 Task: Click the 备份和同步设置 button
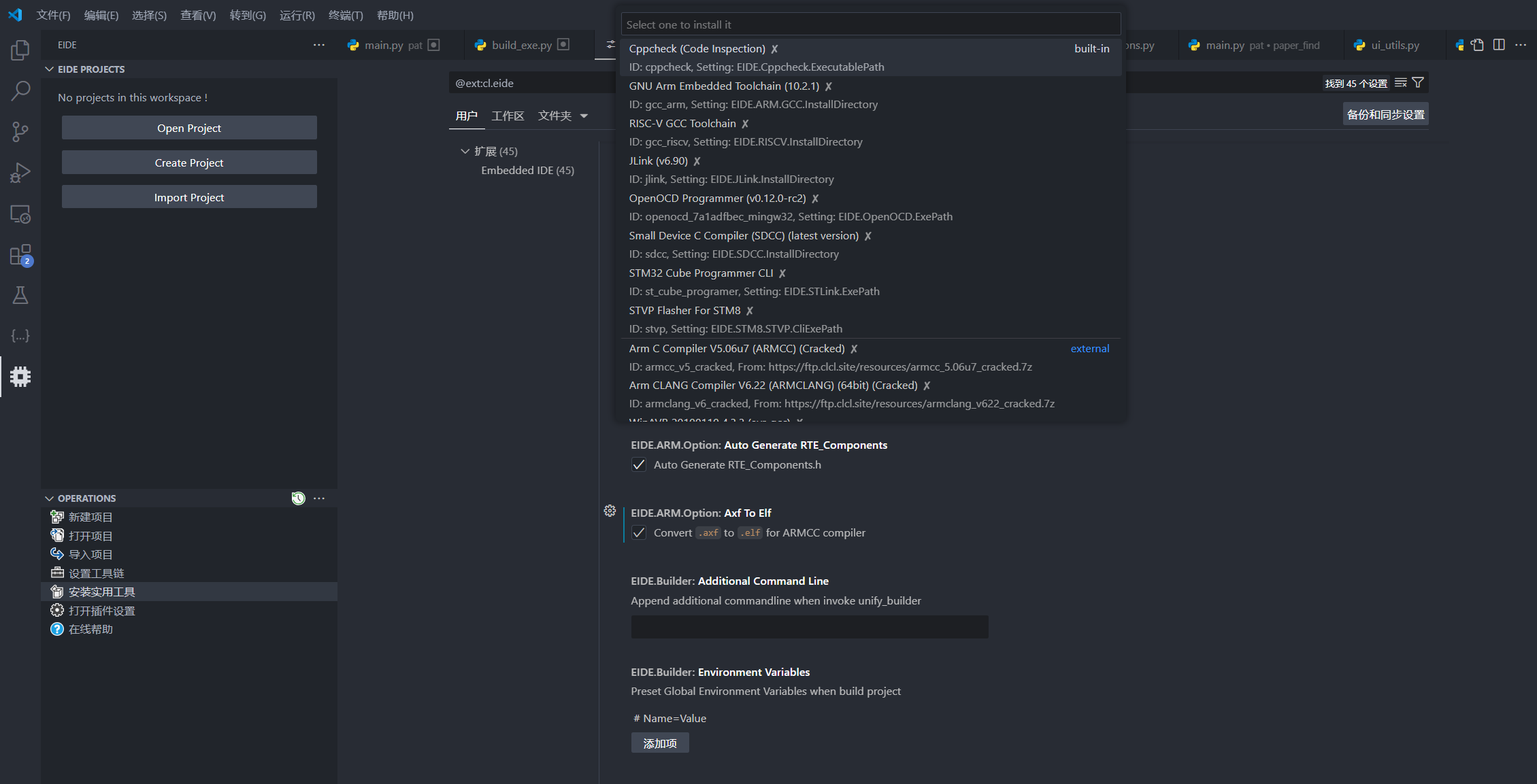point(1385,114)
